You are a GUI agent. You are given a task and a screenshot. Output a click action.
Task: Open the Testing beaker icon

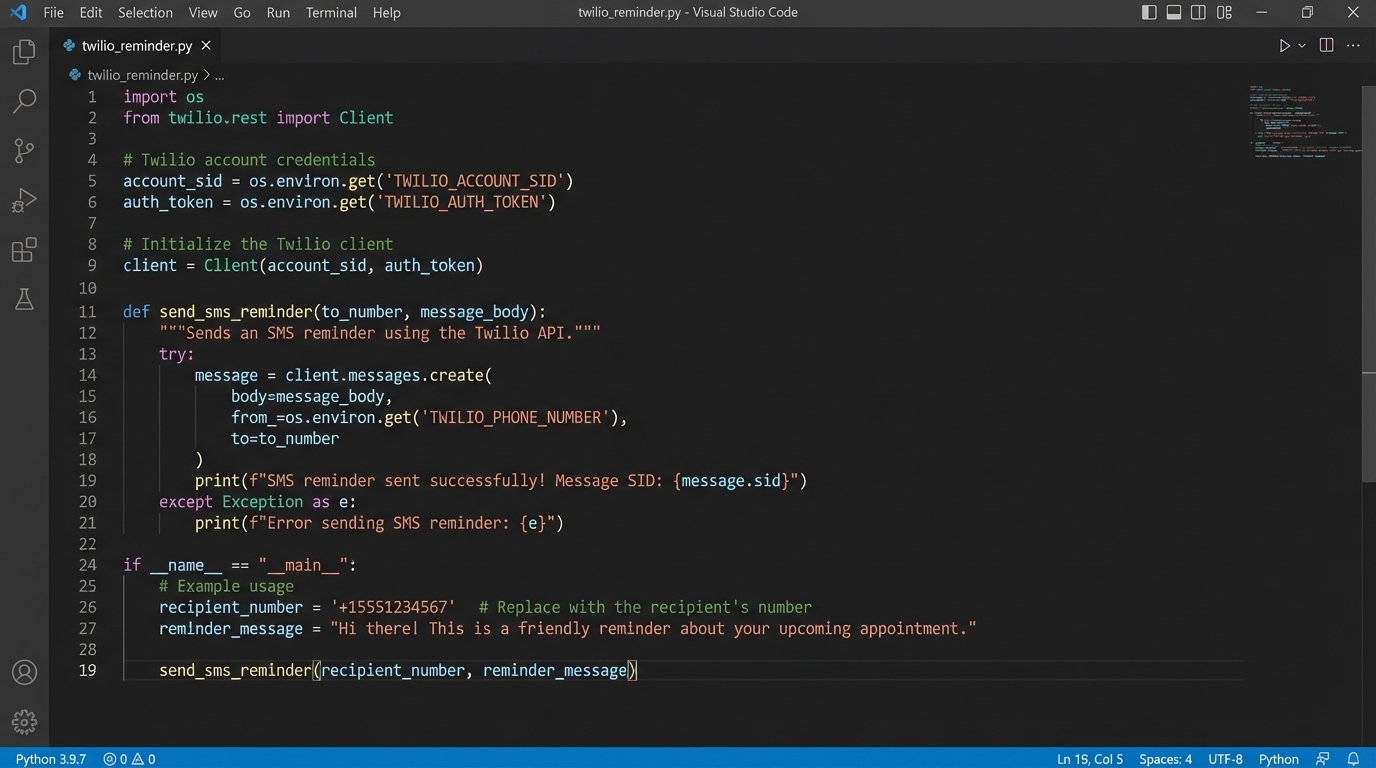pyautogui.click(x=23, y=299)
